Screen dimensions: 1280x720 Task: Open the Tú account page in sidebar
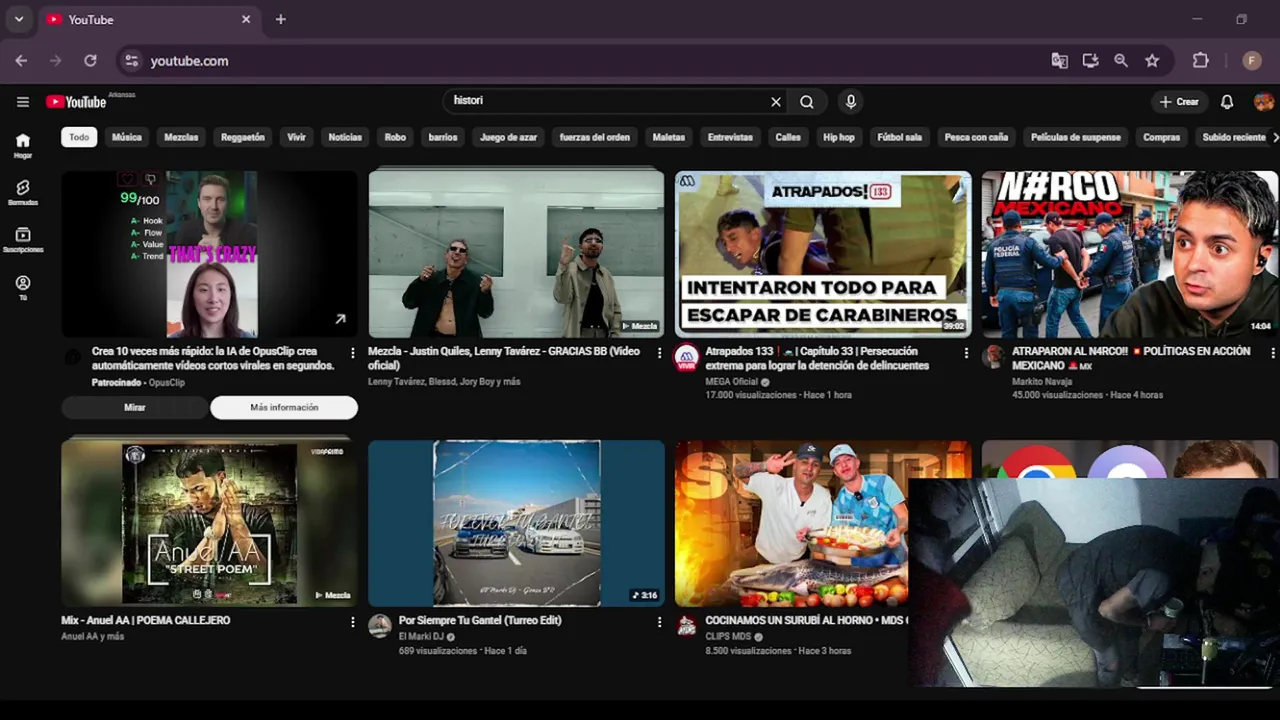pyautogui.click(x=23, y=288)
